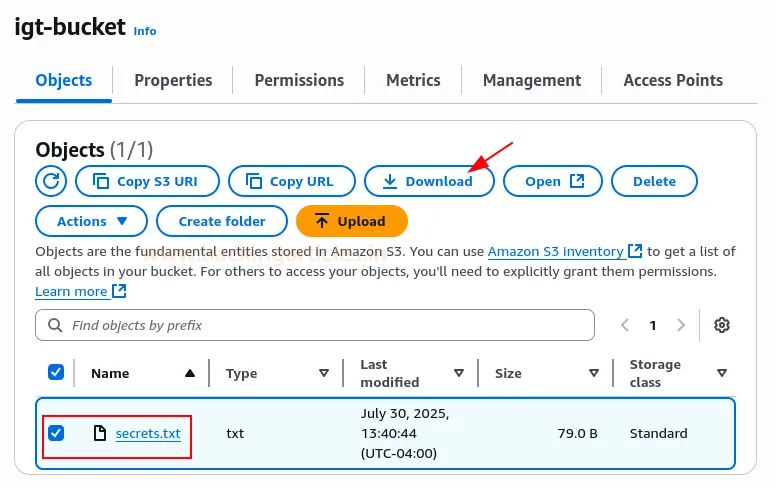Open table preferences gear icon
The width and height of the screenshot is (775, 487).
(x=722, y=325)
